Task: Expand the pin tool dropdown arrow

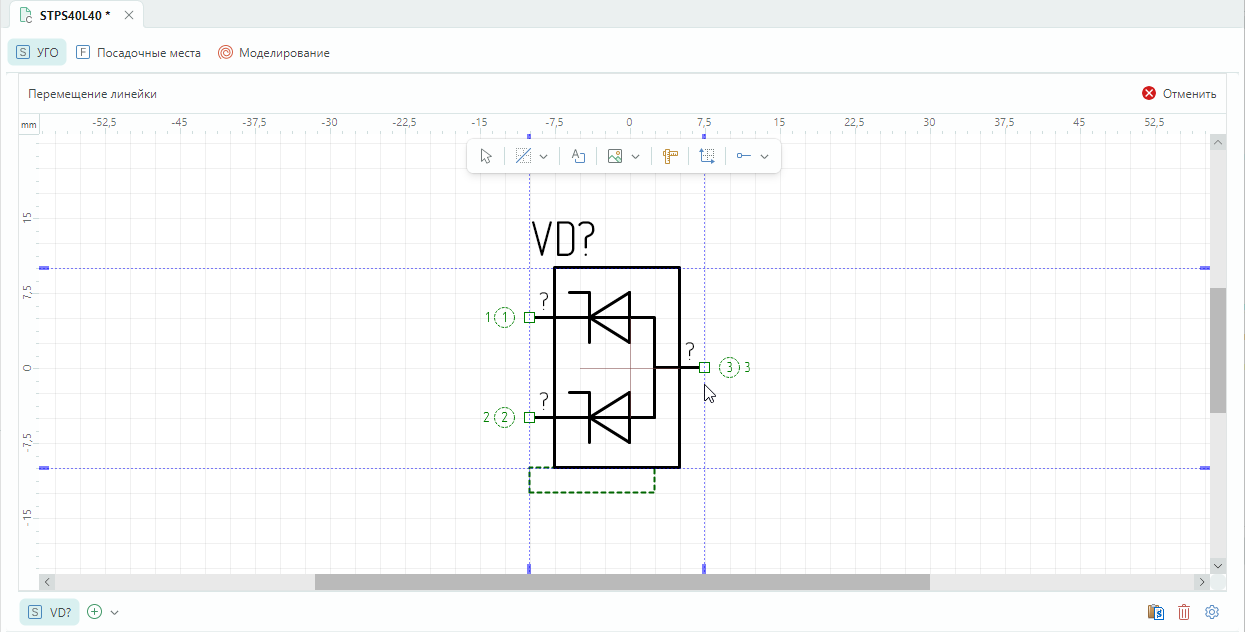Action: click(x=765, y=156)
